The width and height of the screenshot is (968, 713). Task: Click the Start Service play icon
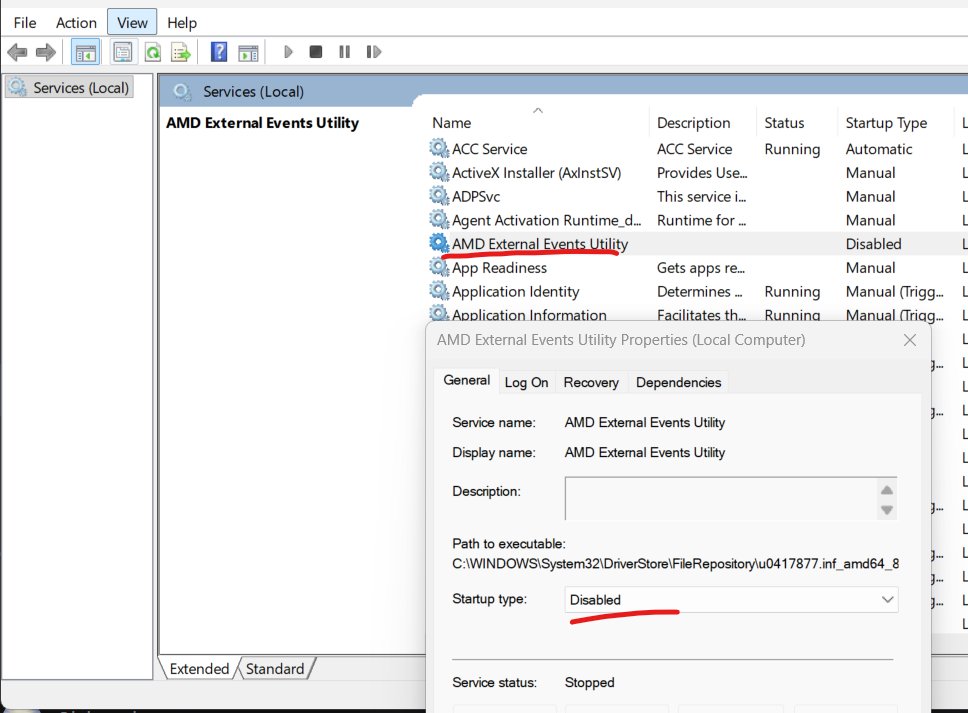[288, 52]
